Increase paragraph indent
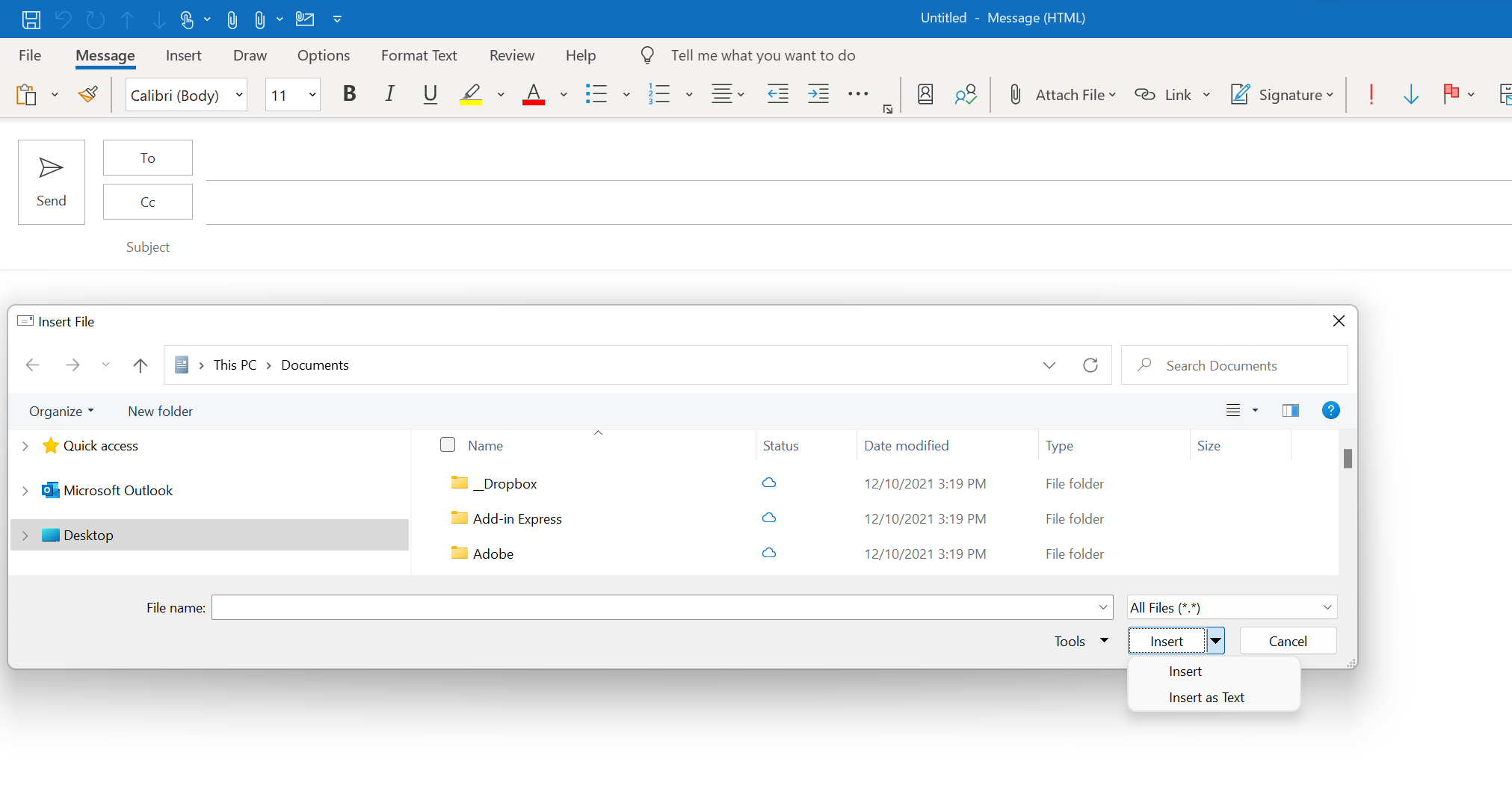Screen dimensions: 1512x800 [818, 94]
